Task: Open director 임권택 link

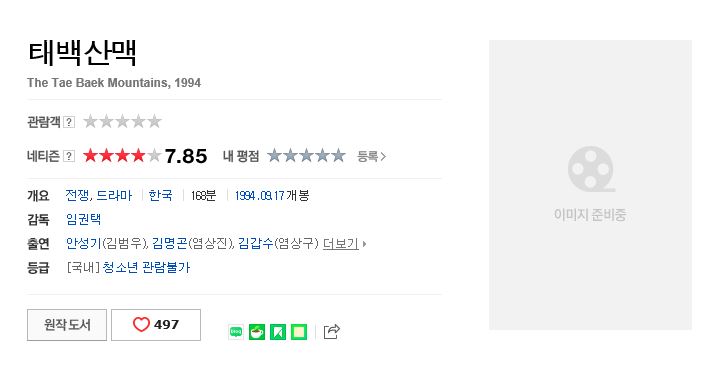Action: pyautogui.click(x=84, y=219)
